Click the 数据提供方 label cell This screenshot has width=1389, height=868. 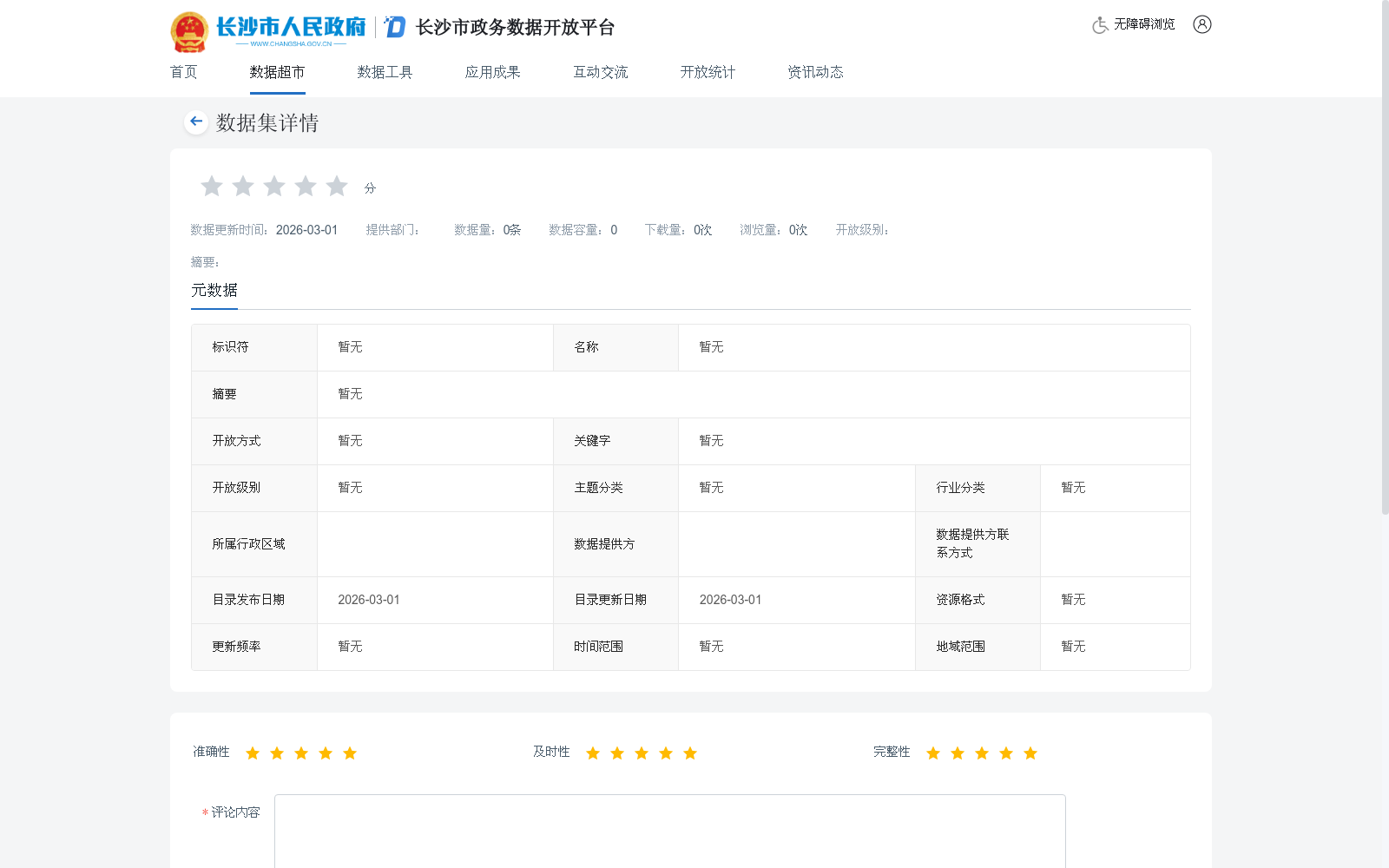coord(616,544)
